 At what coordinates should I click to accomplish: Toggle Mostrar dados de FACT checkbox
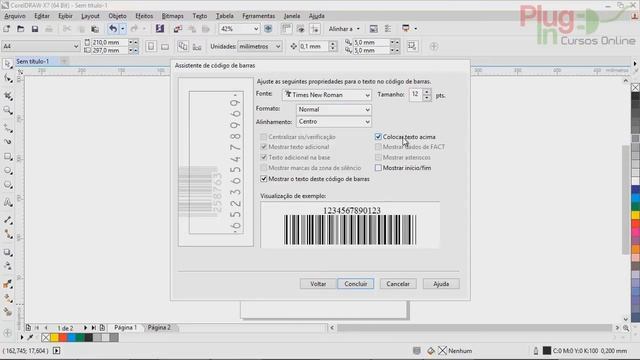tap(378, 147)
